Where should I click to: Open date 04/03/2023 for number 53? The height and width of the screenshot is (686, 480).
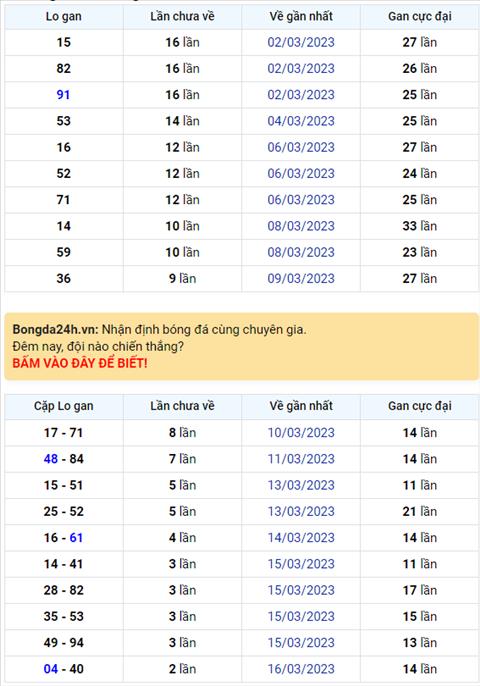click(301, 121)
